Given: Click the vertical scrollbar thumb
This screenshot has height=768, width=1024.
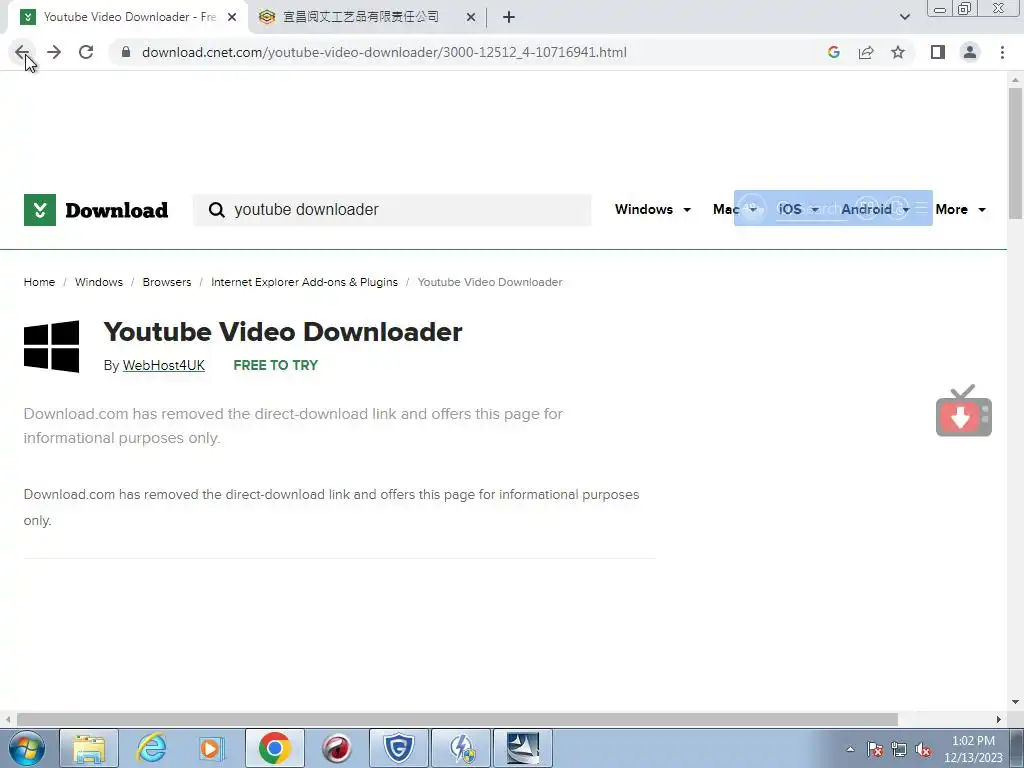Looking at the screenshot, I should [x=1015, y=153].
